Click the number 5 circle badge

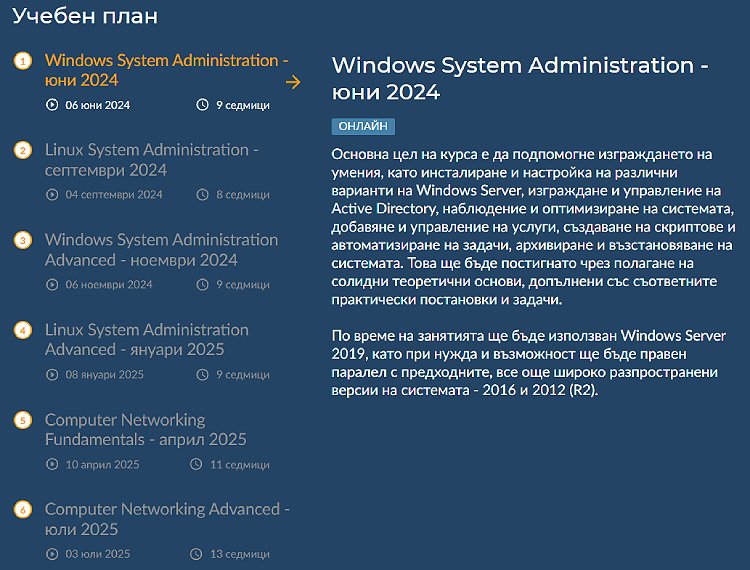click(22, 420)
